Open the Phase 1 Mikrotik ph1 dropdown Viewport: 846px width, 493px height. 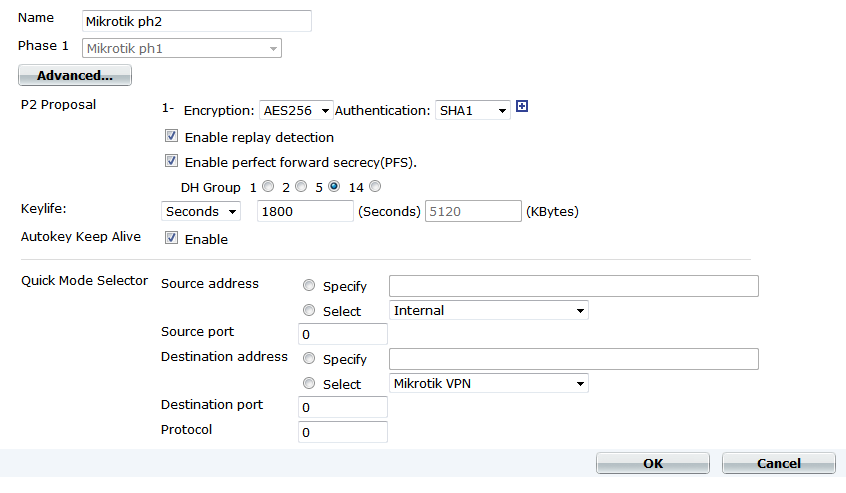(182, 49)
